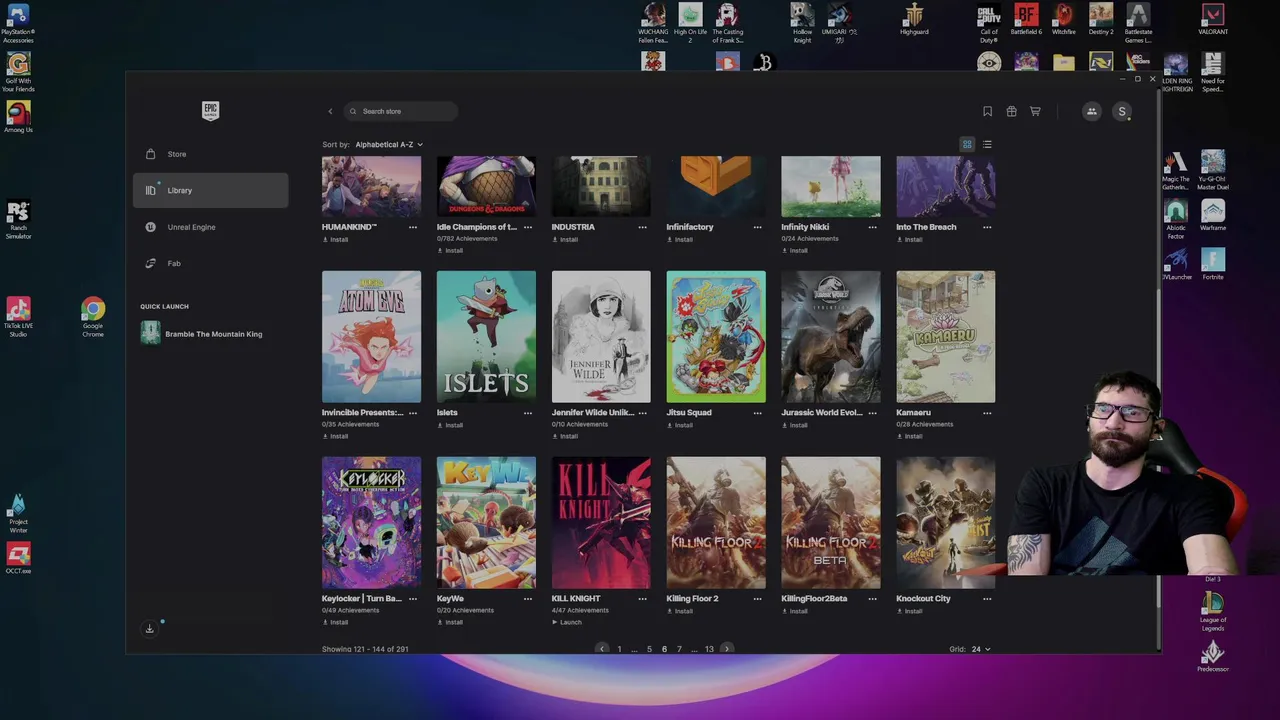Open the Grid 24 size dropdown

point(980,649)
